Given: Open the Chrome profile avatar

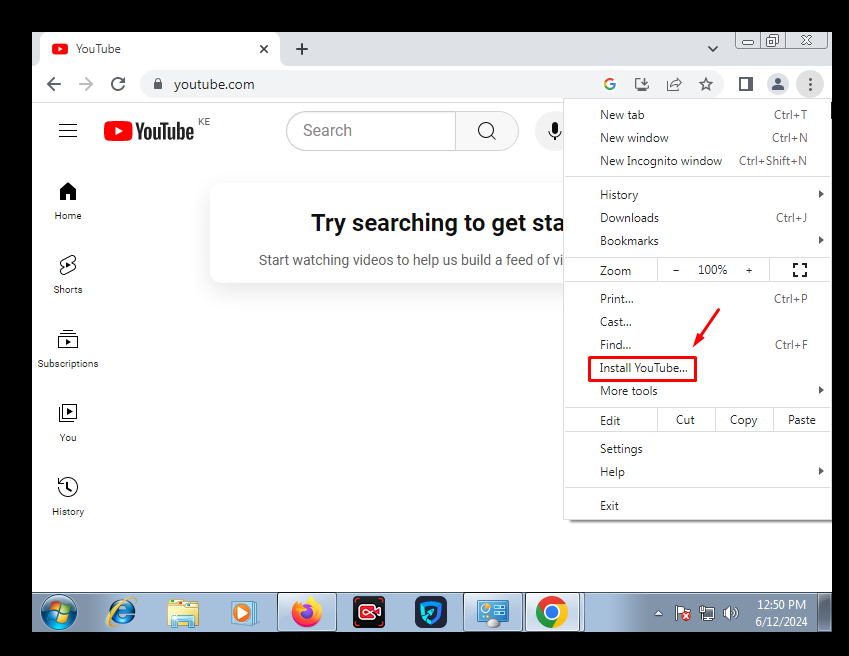Looking at the screenshot, I should coord(778,84).
